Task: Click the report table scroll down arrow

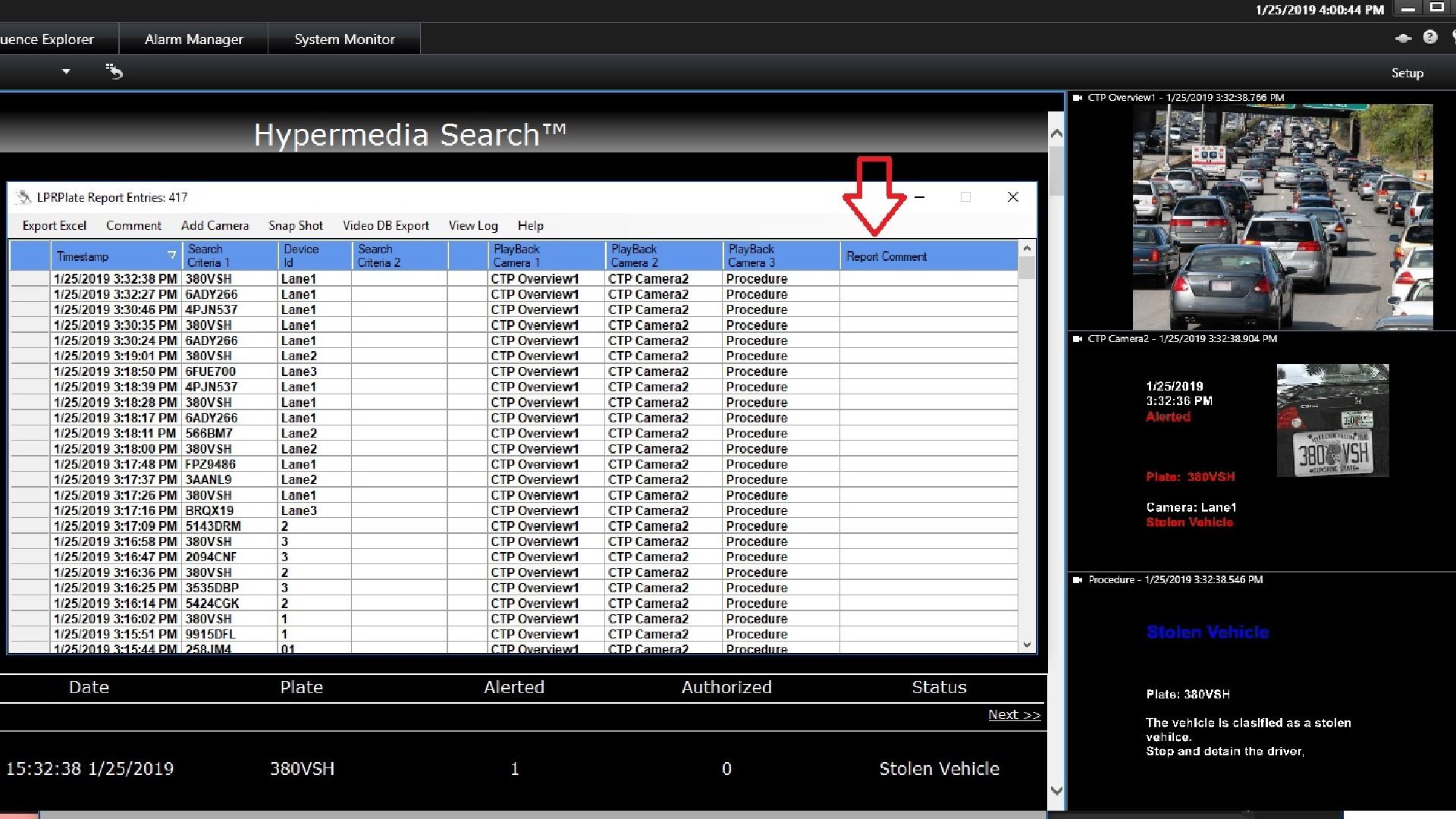Action: (1027, 645)
